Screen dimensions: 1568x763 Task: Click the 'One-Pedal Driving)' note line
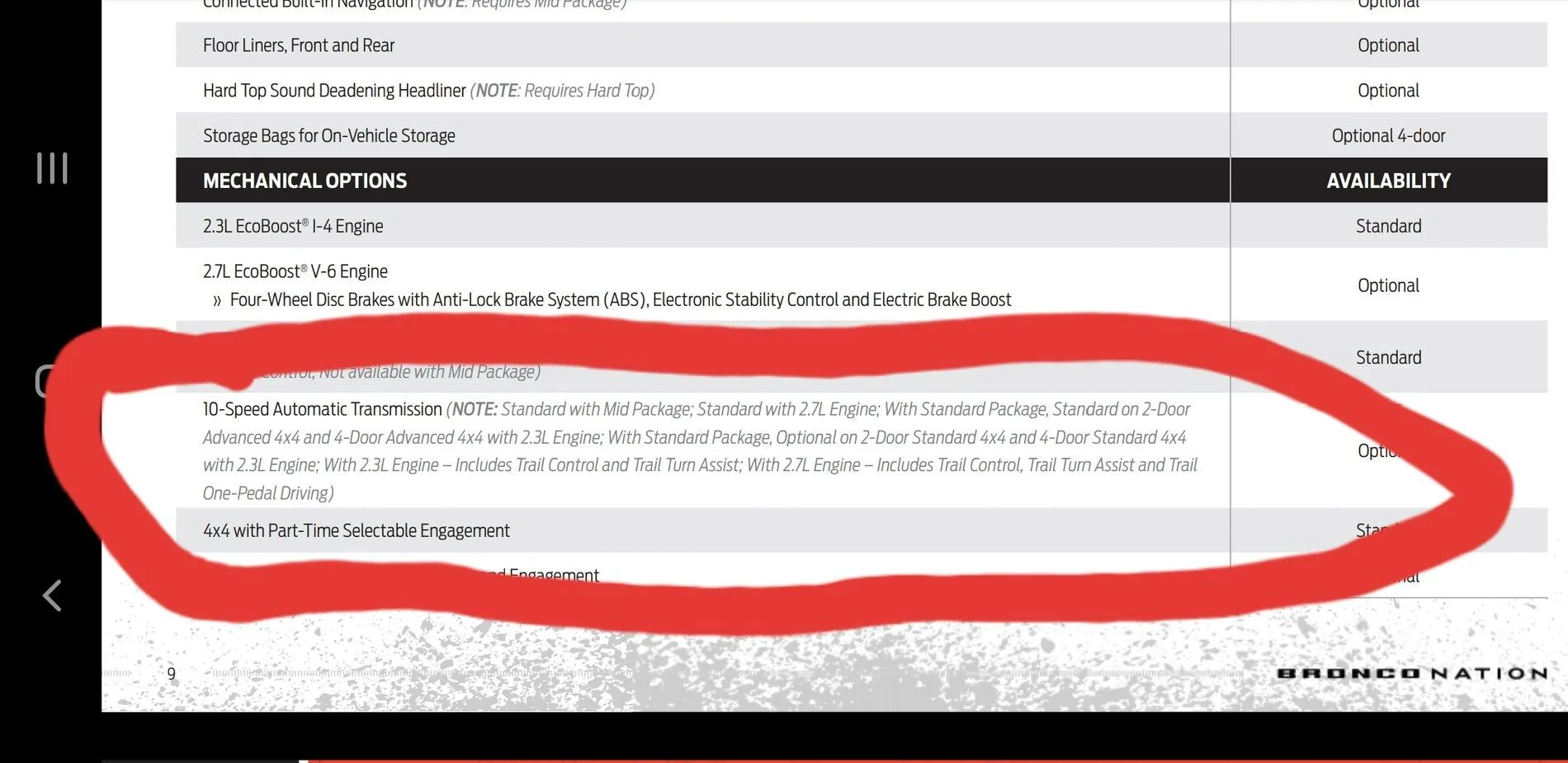tap(268, 493)
